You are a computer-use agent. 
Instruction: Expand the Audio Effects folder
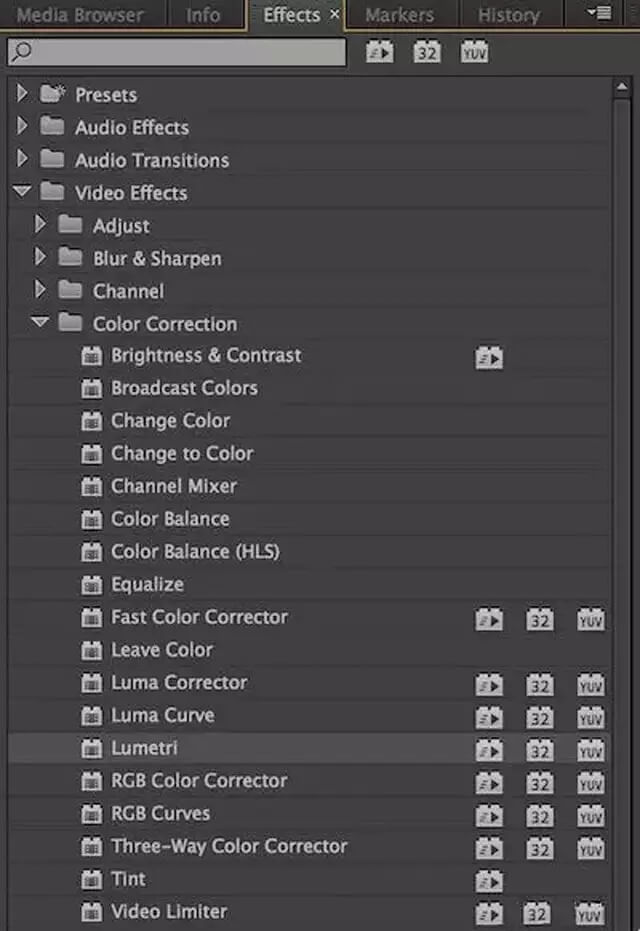point(23,127)
